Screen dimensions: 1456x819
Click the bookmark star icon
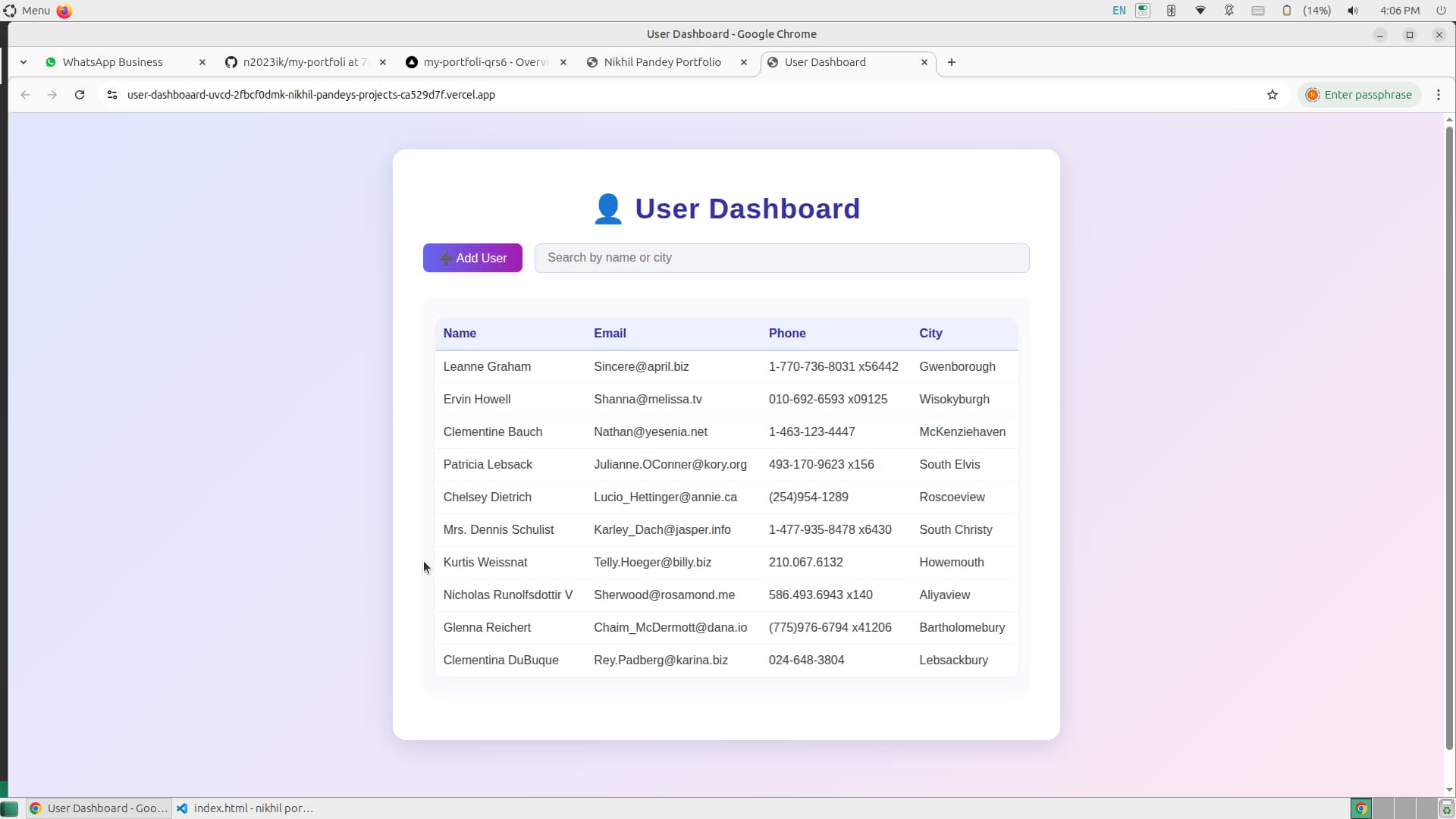[1272, 95]
